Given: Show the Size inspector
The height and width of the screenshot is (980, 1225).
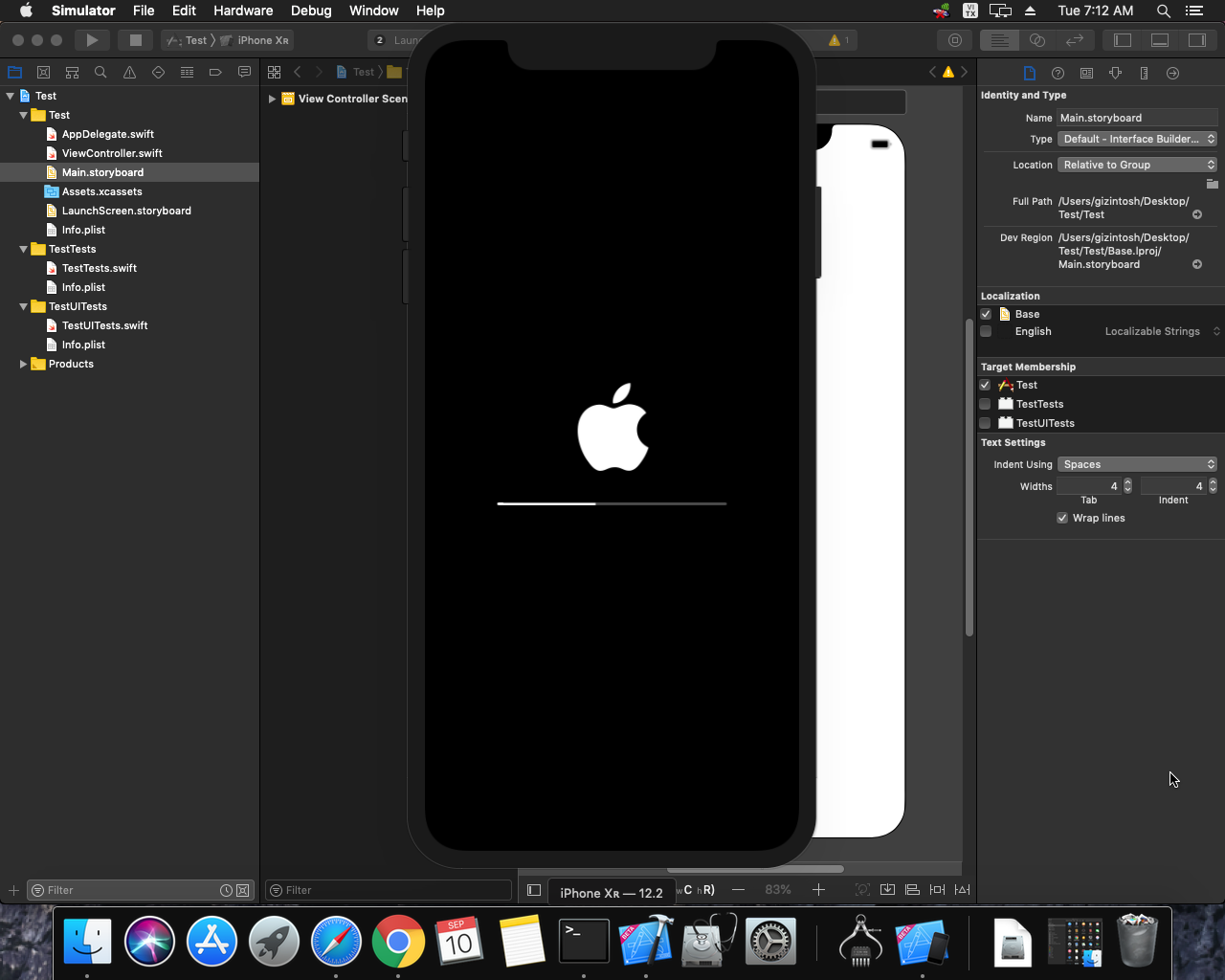Looking at the screenshot, I should click(x=1144, y=73).
